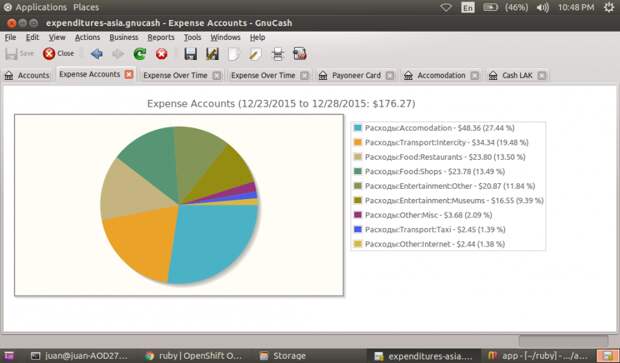Print the report with printer icon
Viewport: 620px width, 363px height.
click(x=278, y=54)
